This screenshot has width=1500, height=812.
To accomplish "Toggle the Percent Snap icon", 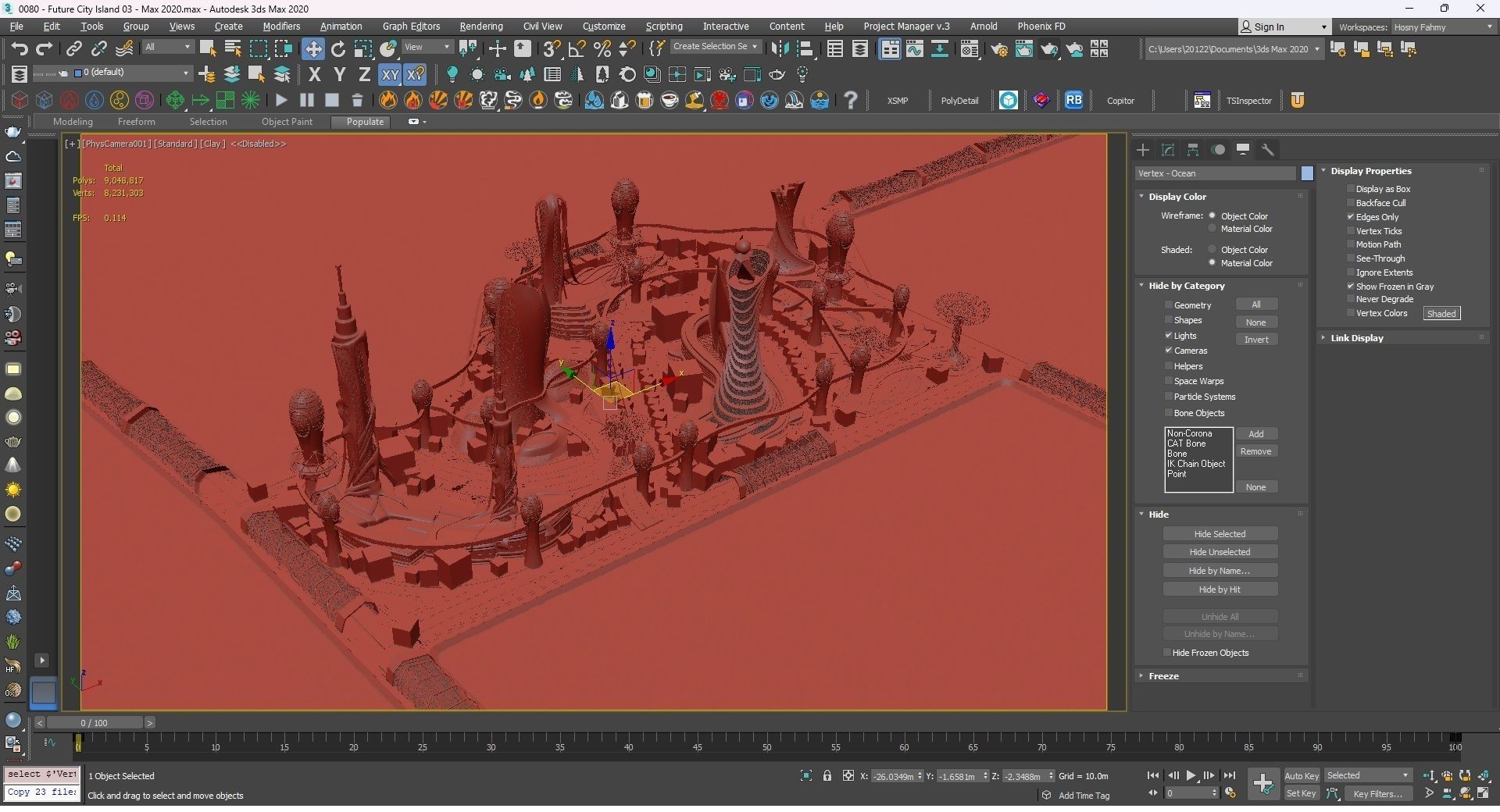I will pyautogui.click(x=602, y=49).
